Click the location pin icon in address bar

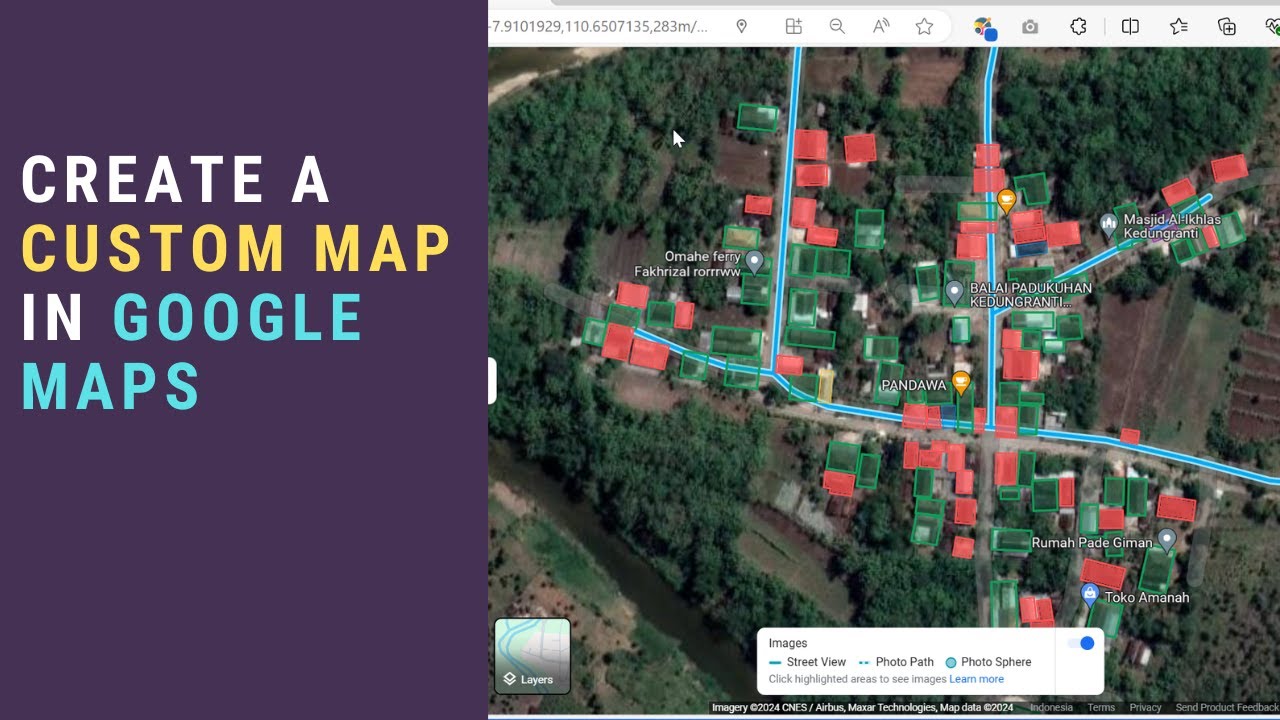741,26
